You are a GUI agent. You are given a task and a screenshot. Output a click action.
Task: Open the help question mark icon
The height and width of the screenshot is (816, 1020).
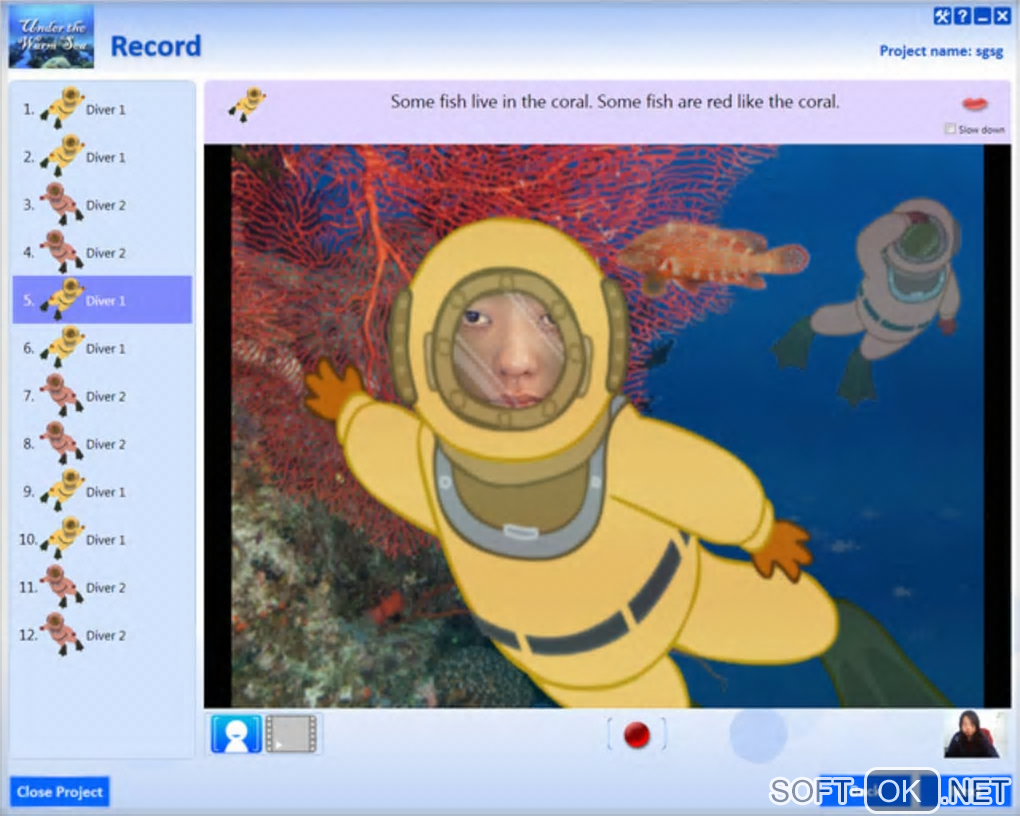point(962,16)
